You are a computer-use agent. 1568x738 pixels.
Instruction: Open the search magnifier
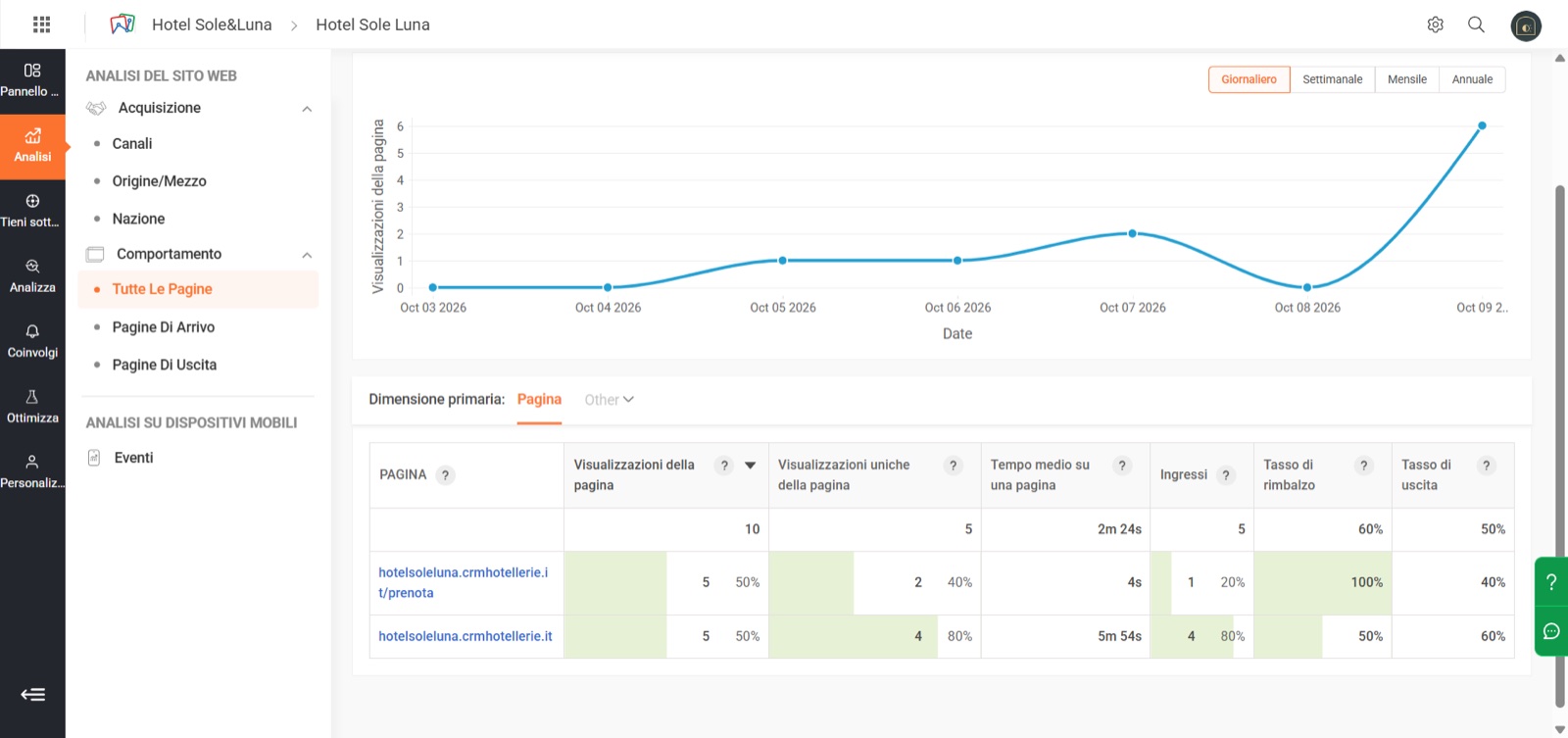pos(1476,25)
